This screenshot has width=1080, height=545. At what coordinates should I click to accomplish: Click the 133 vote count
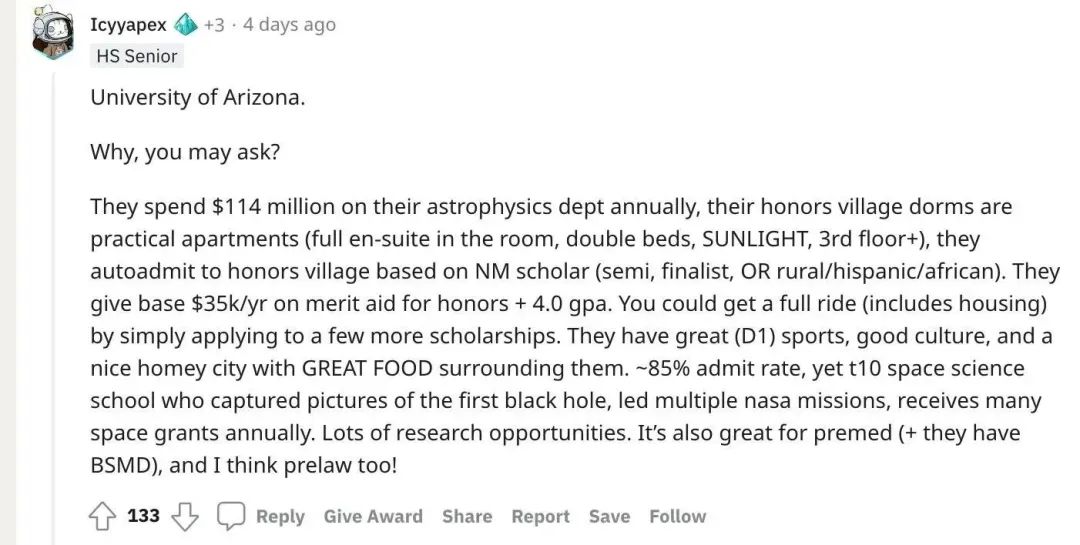143,516
